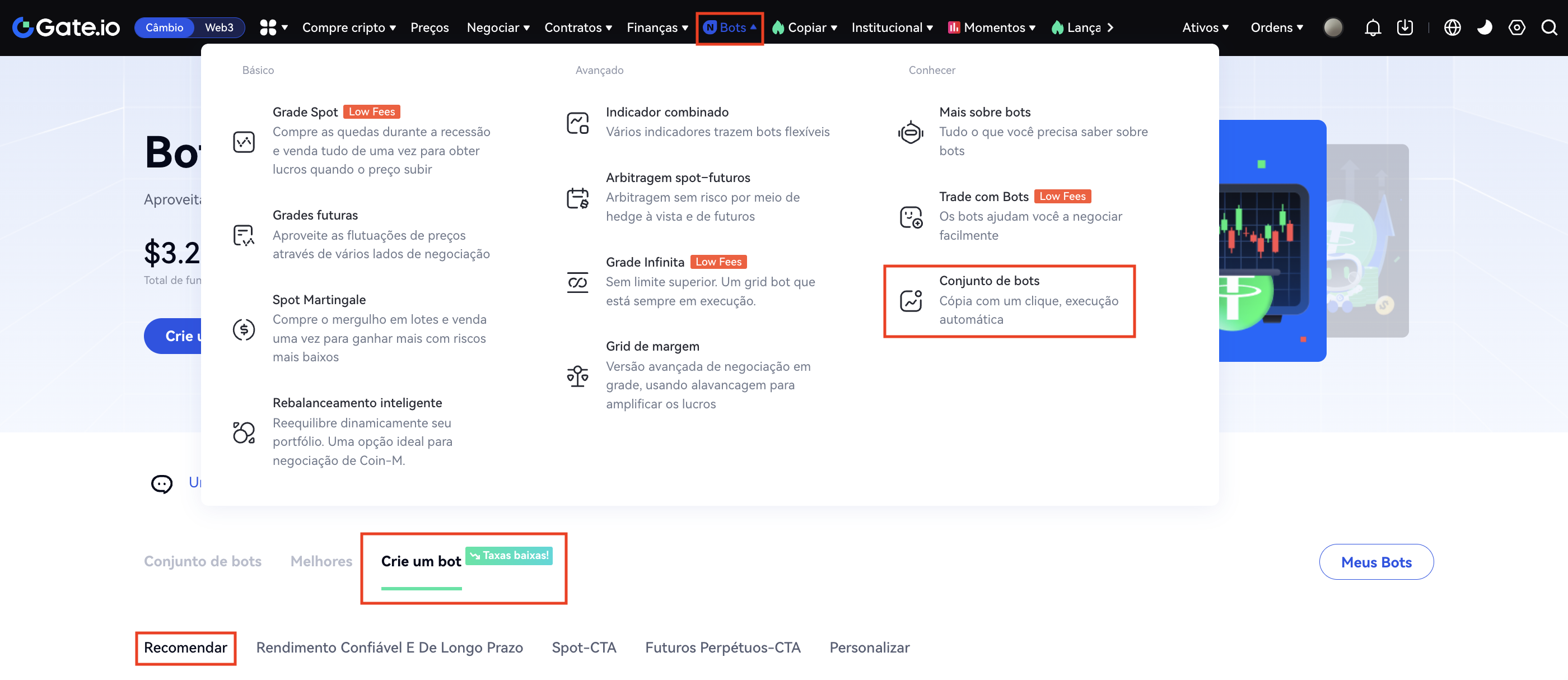1568x680 pixels.
Task: Open the language globe icon
Action: click(x=1452, y=27)
